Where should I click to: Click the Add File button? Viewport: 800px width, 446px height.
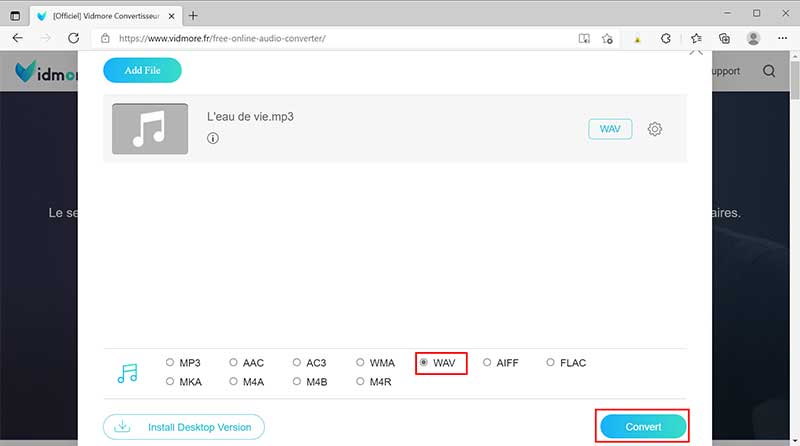142,70
